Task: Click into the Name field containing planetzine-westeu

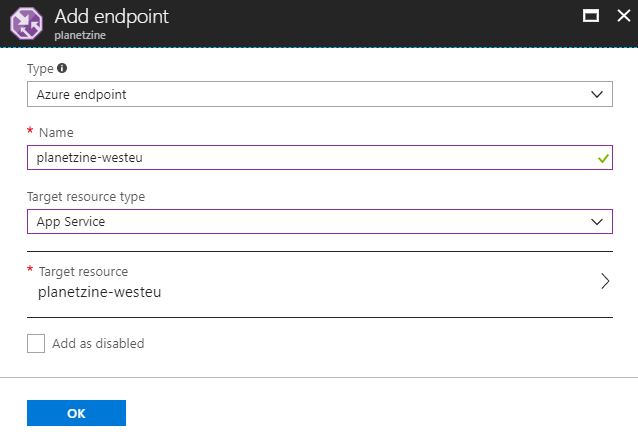Action: click(320, 158)
